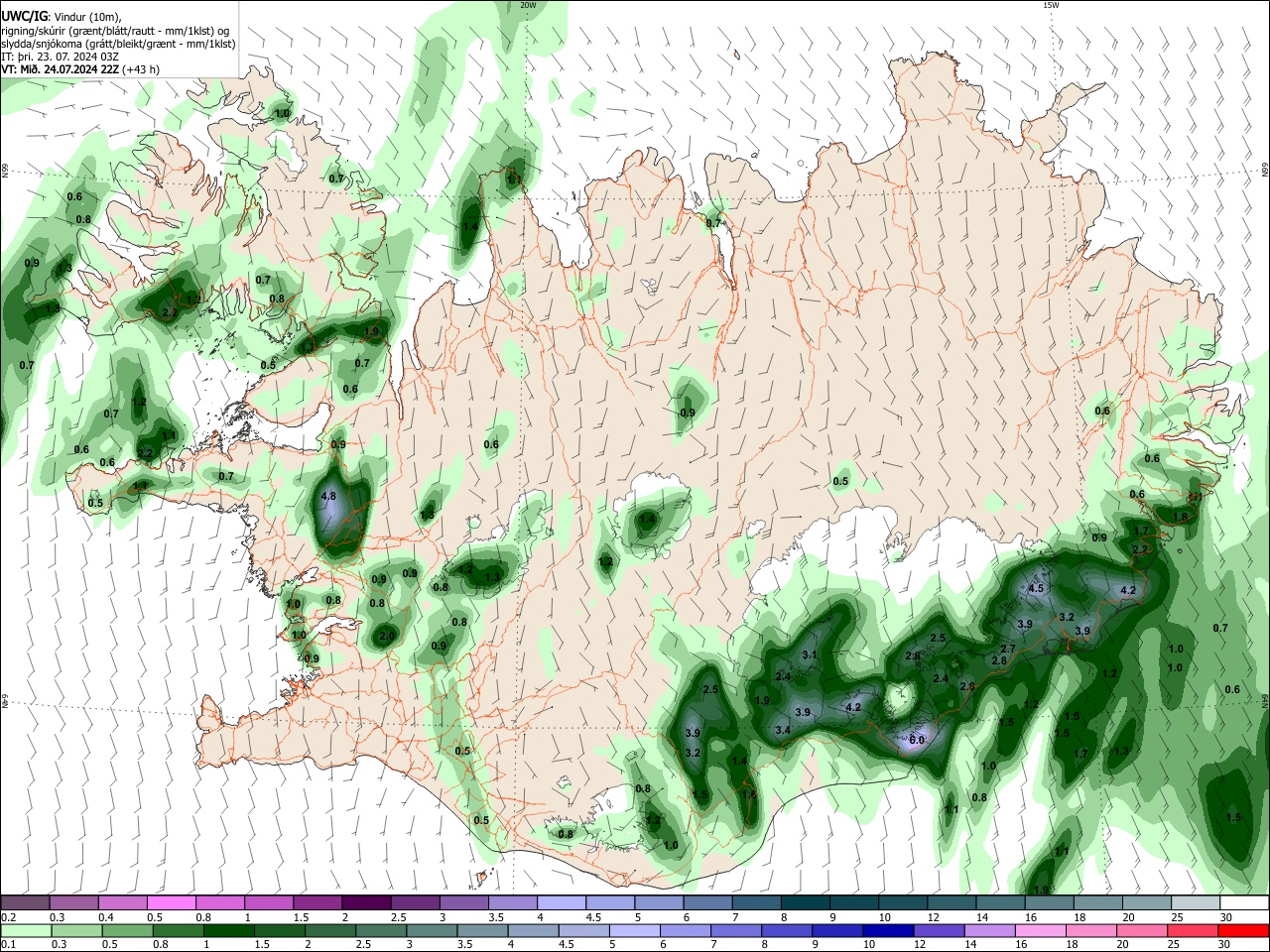Click the rain legend swatch between 9 and 10
Image resolution: width=1270 pixels, height=952 pixels.
pos(837,930)
